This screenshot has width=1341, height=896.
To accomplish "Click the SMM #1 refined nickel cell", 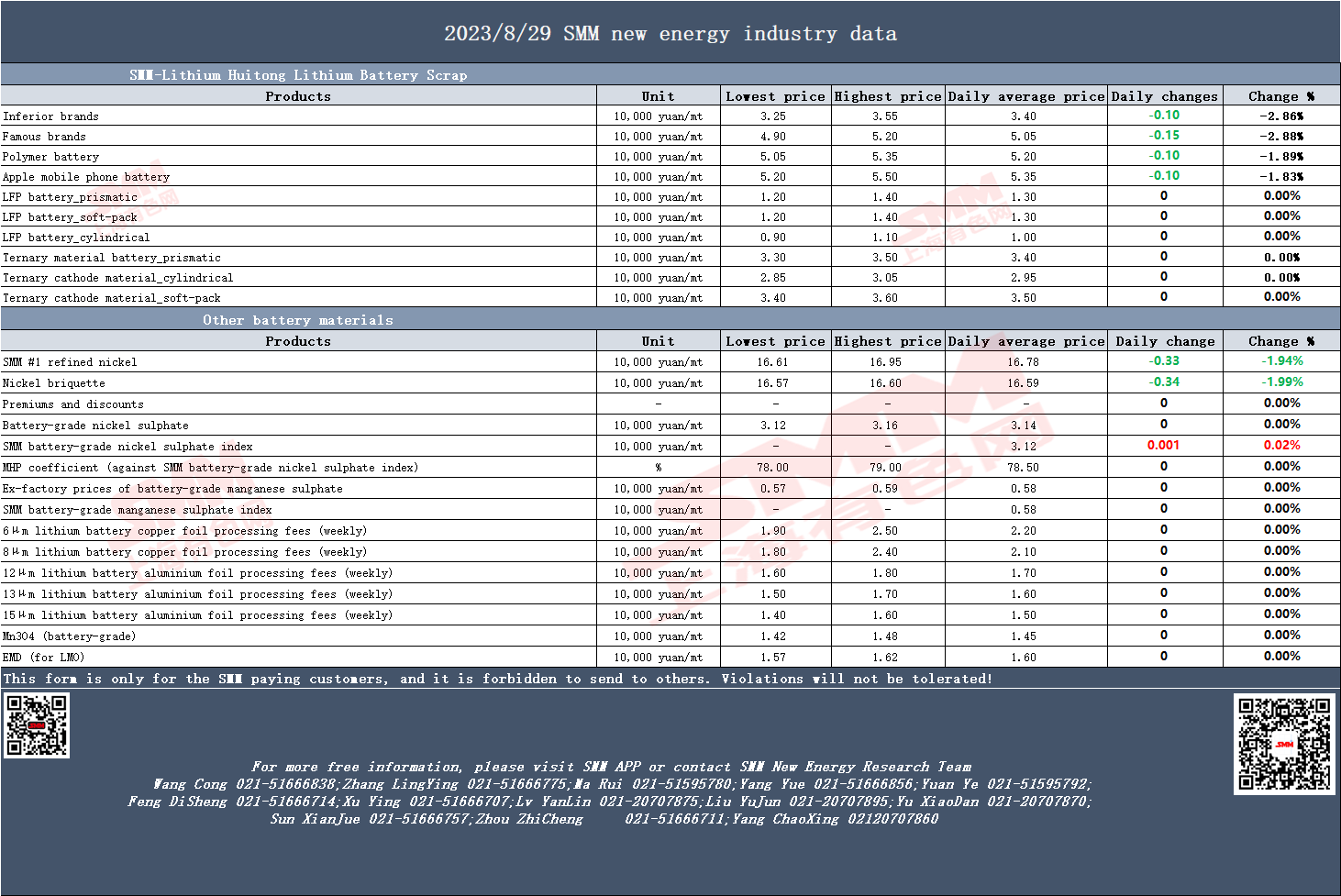I will pyautogui.click(x=70, y=362).
